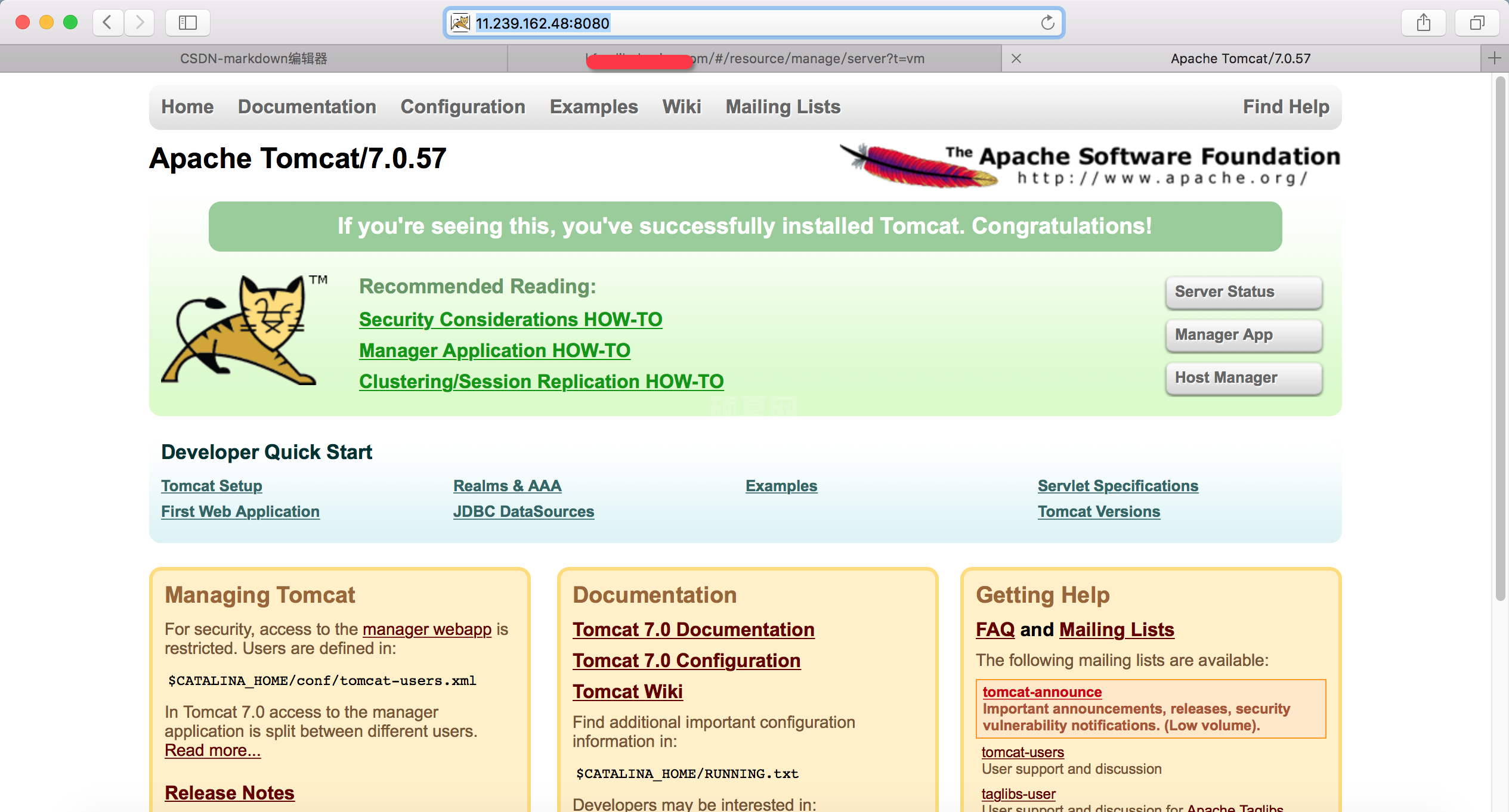Click the Developer Quick Start heading
The height and width of the screenshot is (812, 1509).
267,452
